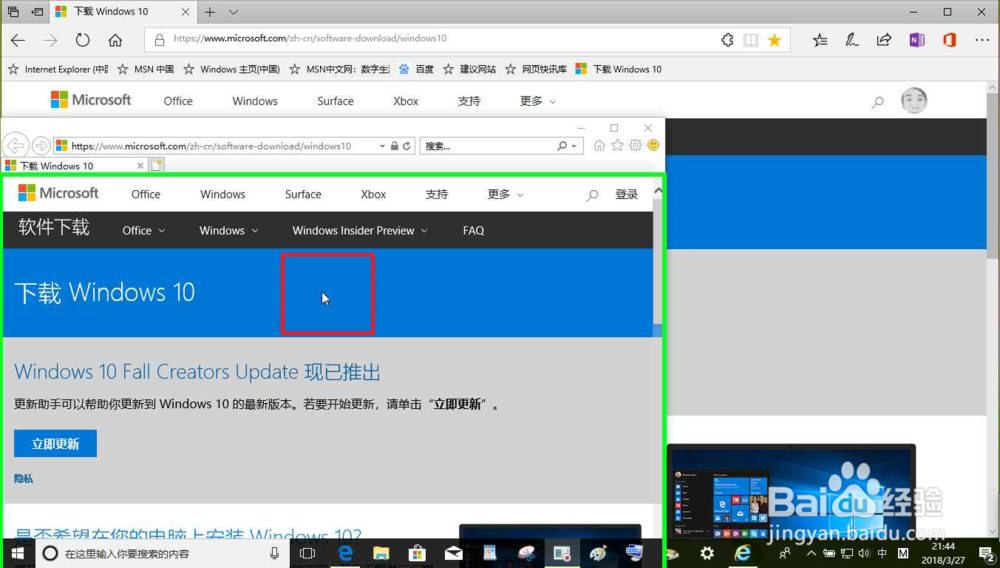Click set these tabs aside icon in Edge
Image resolution: width=1000 pixels, height=568 pixels.
38,11
